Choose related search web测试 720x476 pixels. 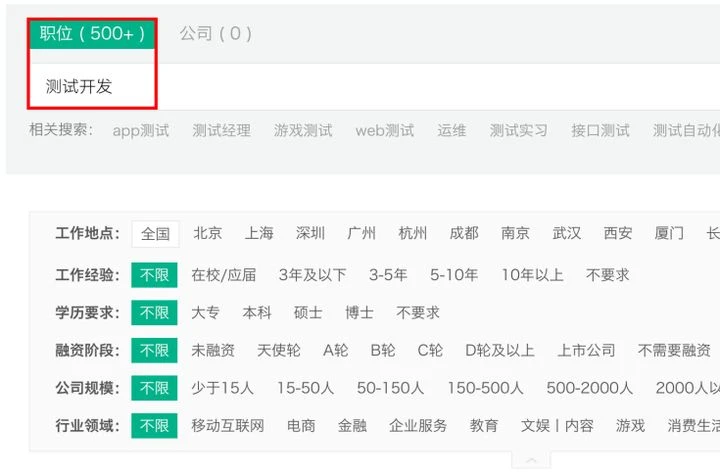click(x=384, y=130)
